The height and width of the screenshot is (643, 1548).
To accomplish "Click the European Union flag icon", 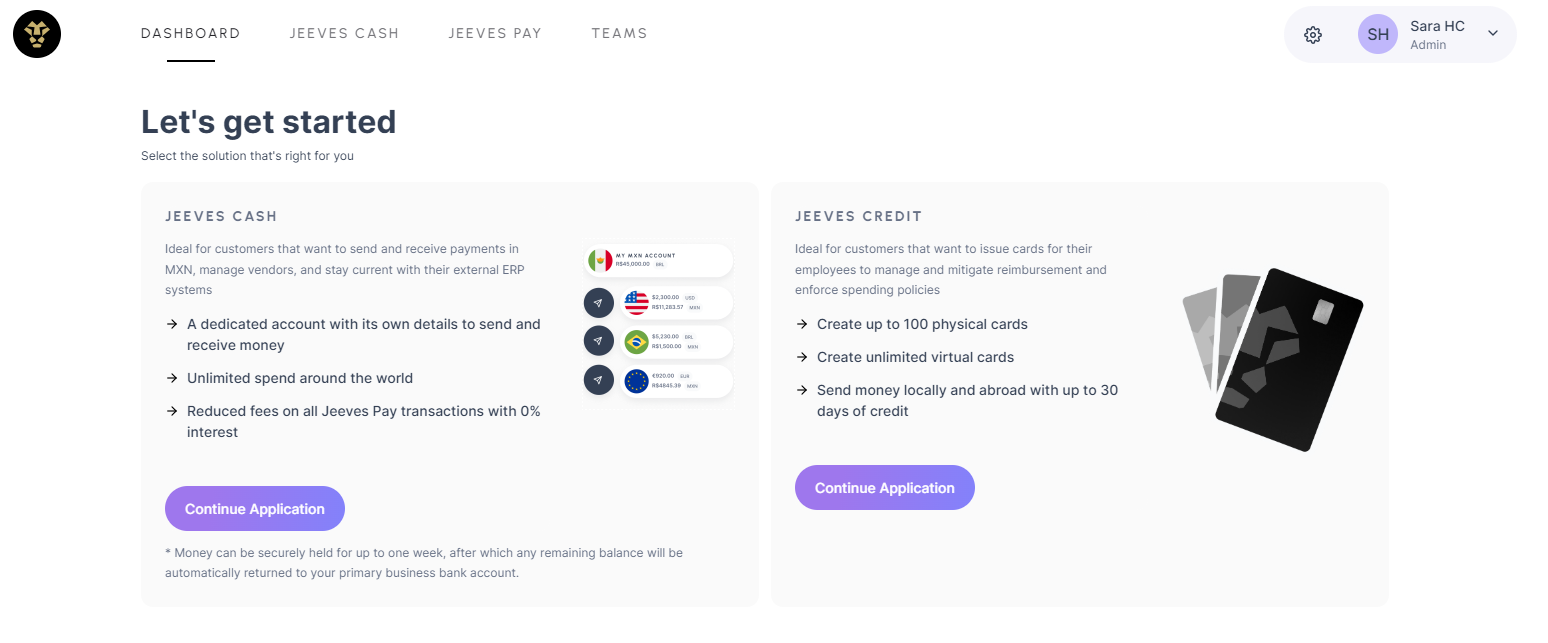I will (636, 380).
